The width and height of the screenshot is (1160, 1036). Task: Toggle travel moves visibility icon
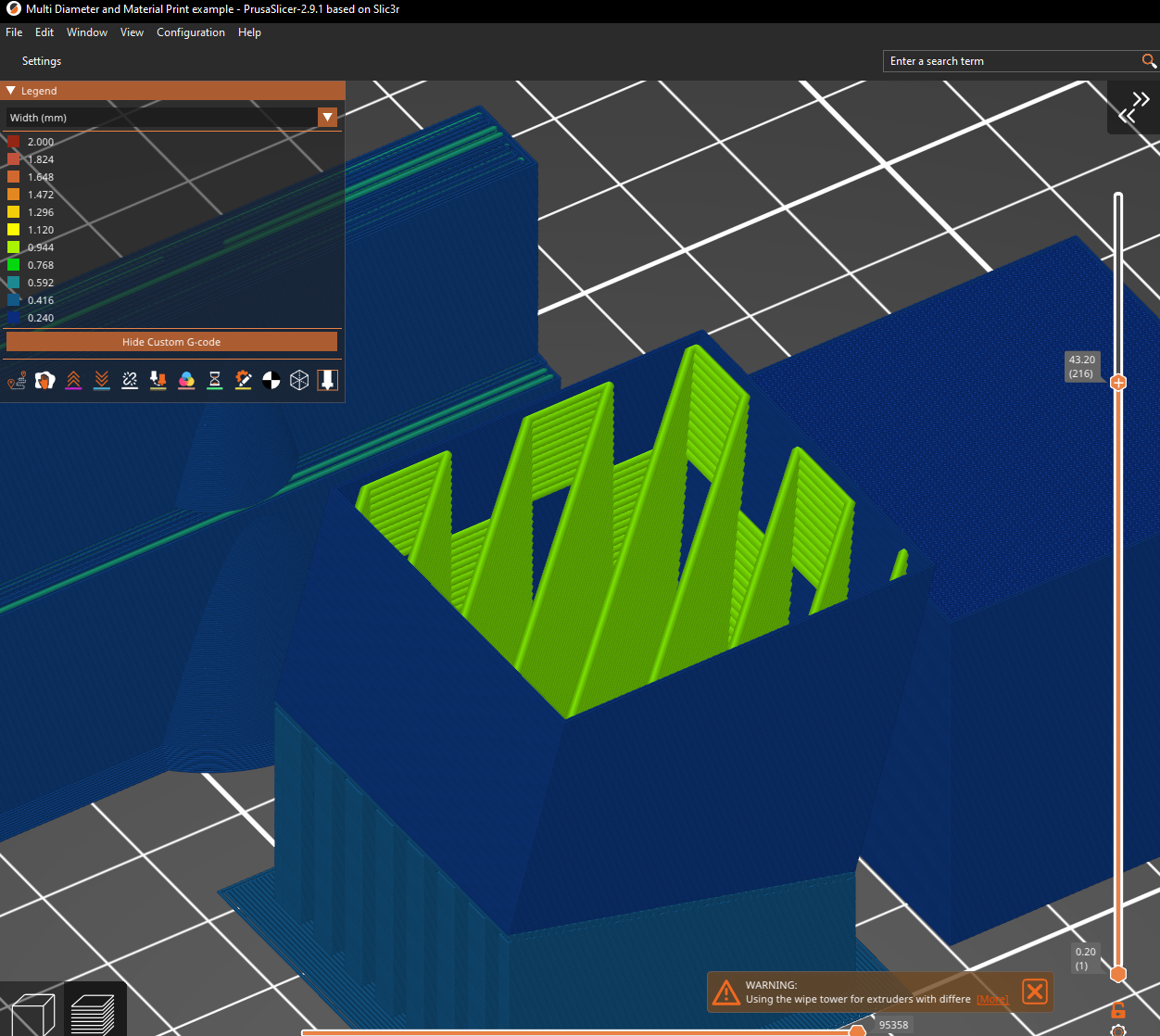pyautogui.click(x=17, y=381)
